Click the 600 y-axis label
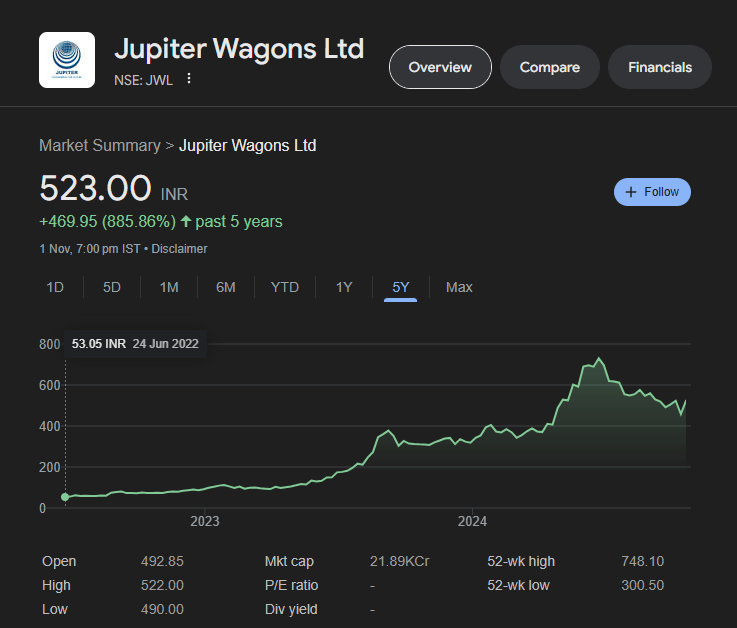The height and width of the screenshot is (628, 737). pyautogui.click(x=50, y=385)
